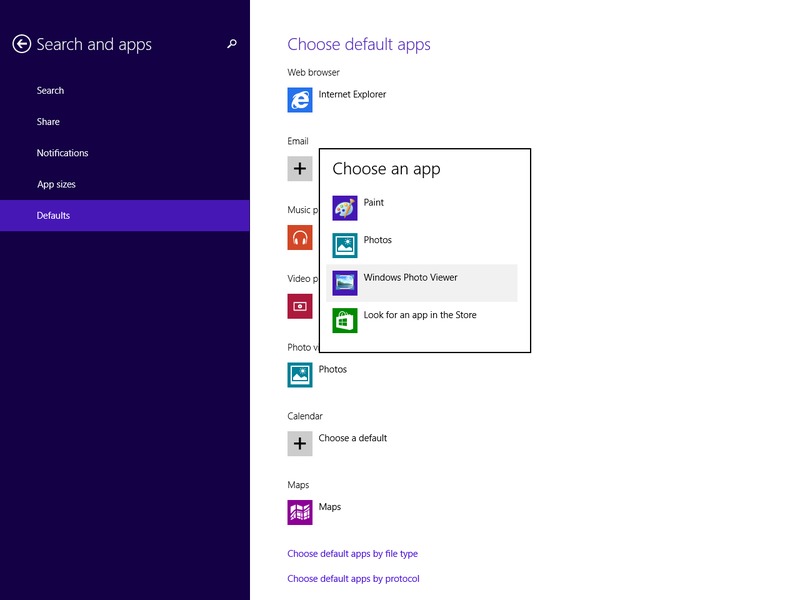This screenshot has height=600, width=800.
Task: Click the music player headphones icon
Action: coord(300,237)
